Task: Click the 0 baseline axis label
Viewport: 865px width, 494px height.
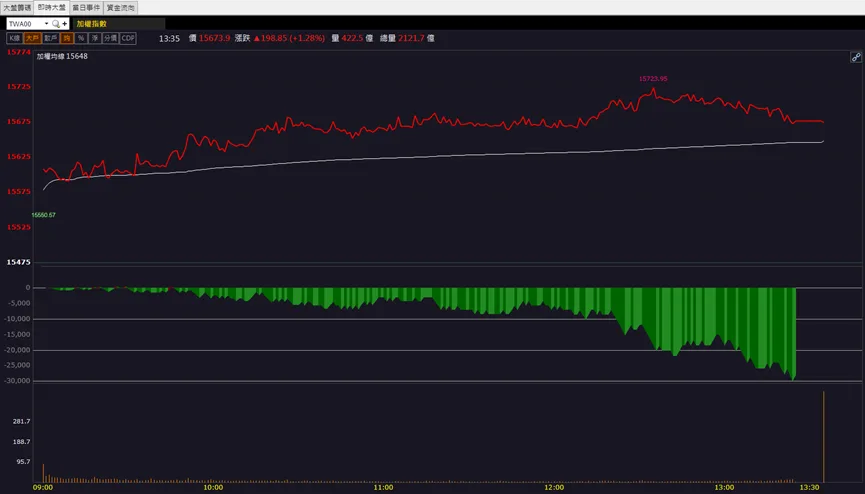Action: coord(28,287)
